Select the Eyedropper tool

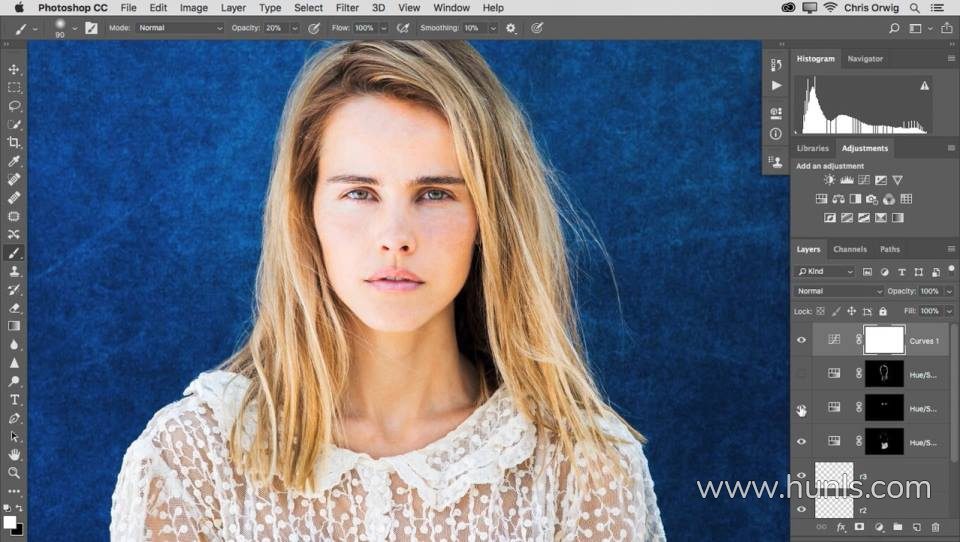[13, 161]
